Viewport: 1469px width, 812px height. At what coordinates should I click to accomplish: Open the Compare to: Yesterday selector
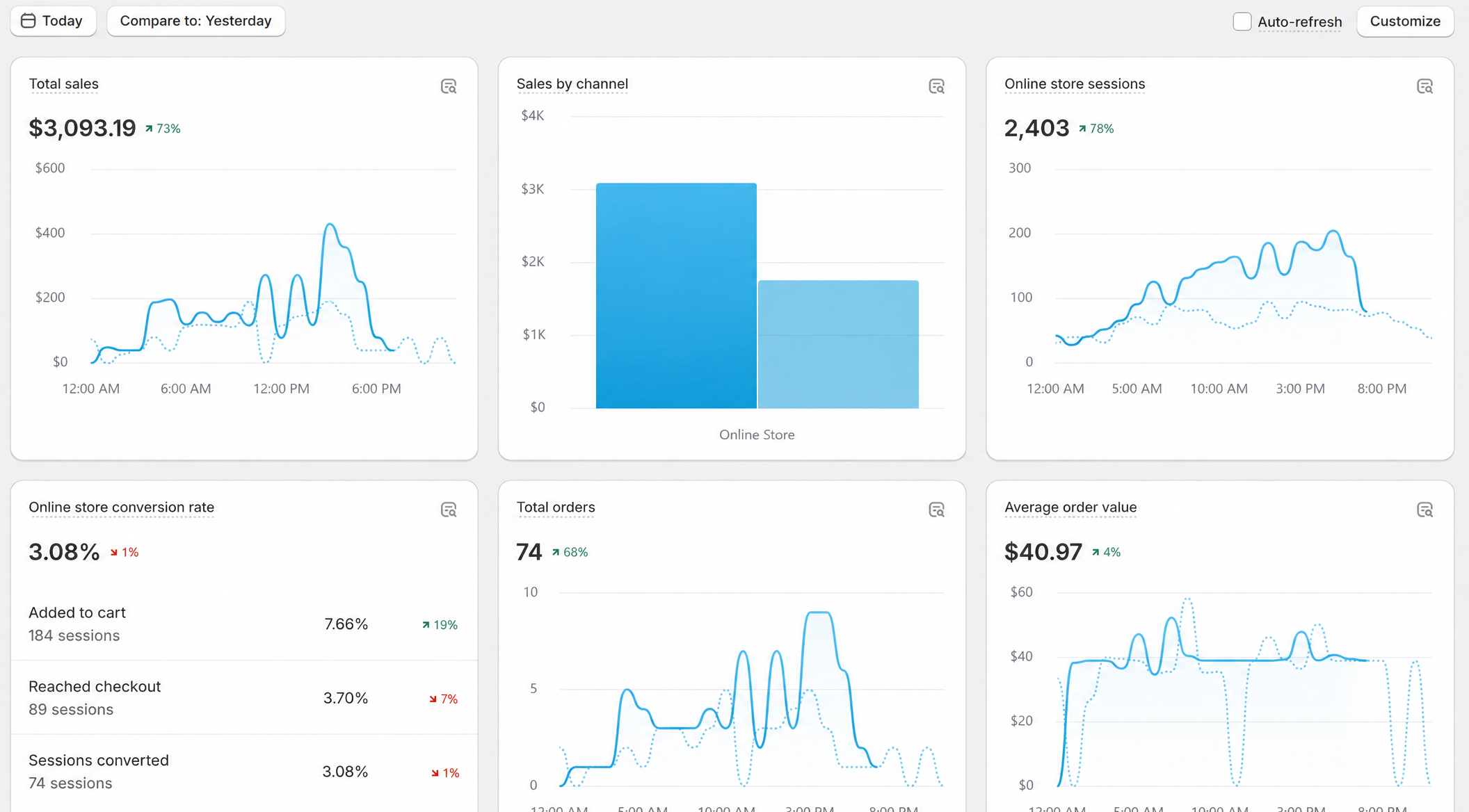[x=195, y=21]
